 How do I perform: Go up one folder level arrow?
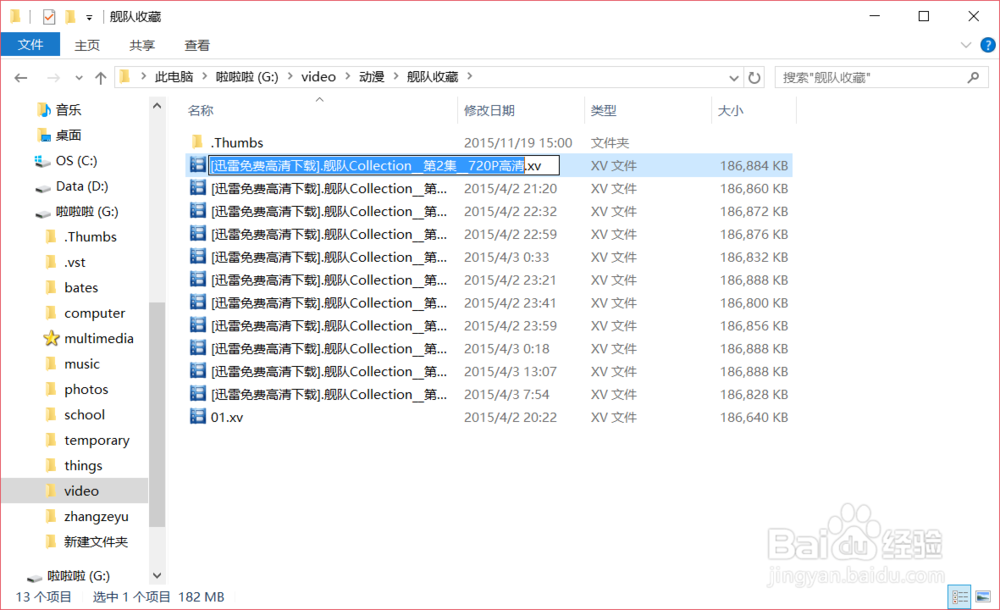(x=100, y=78)
